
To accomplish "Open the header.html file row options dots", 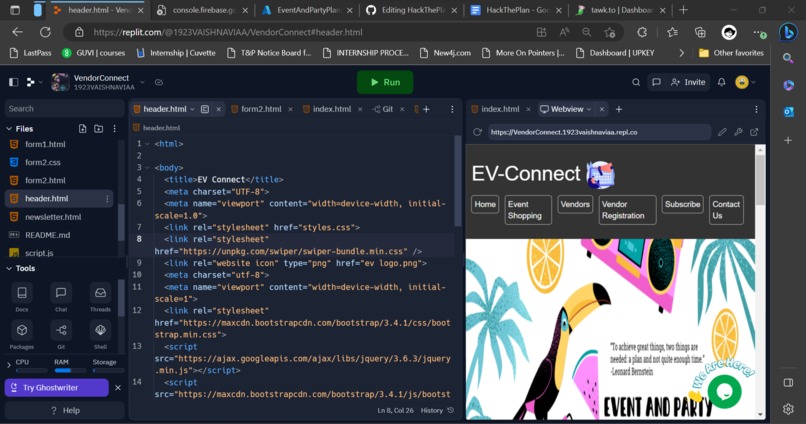I will coord(107,198).
